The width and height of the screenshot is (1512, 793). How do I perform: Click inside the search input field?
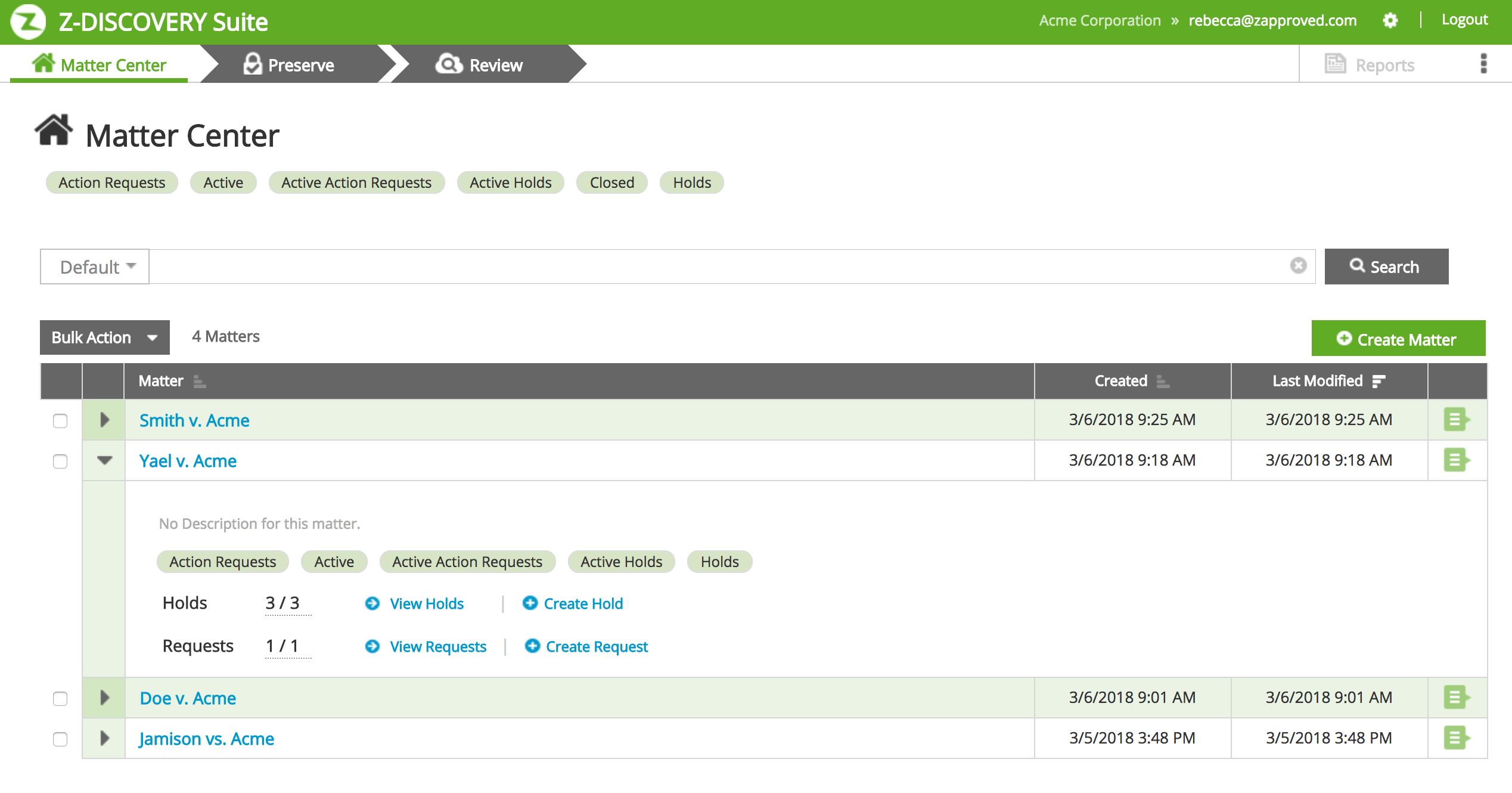pos(715,266)
